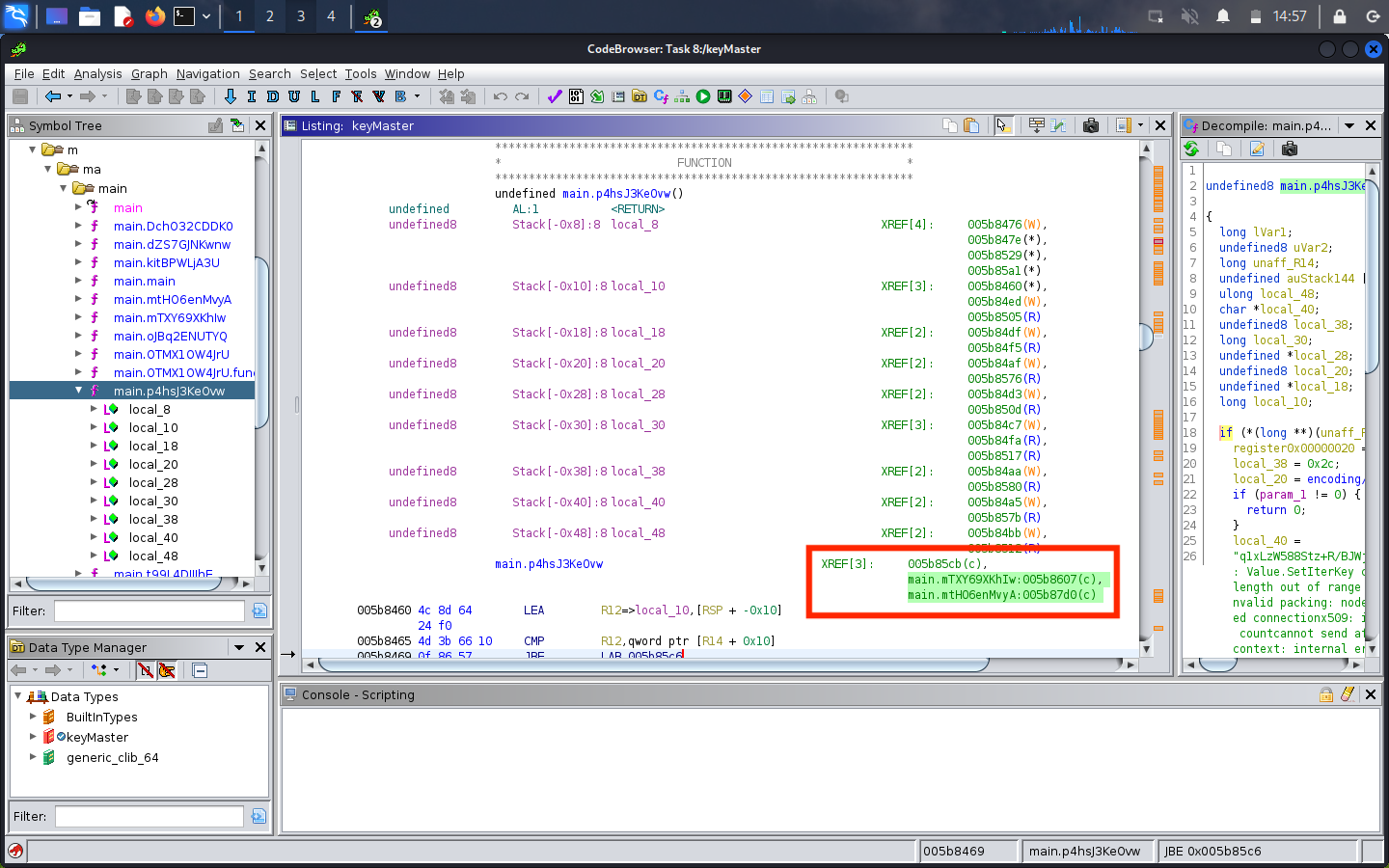Click the 'U' next undefined icon
Screen dimensions: 1389x868
tap(294, 96)
